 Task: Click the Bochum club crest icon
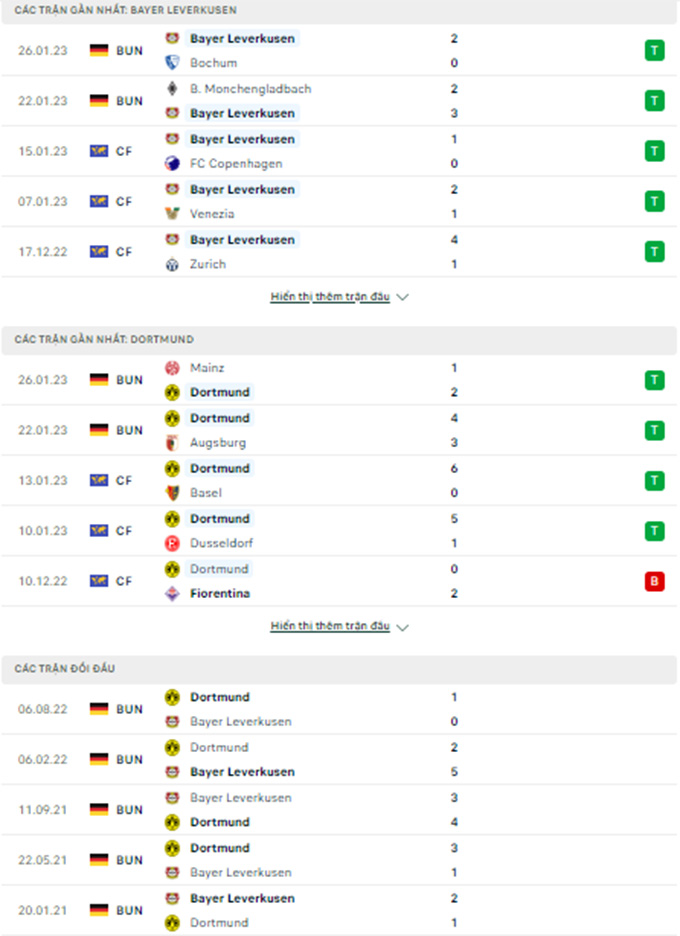click(172, 63)
